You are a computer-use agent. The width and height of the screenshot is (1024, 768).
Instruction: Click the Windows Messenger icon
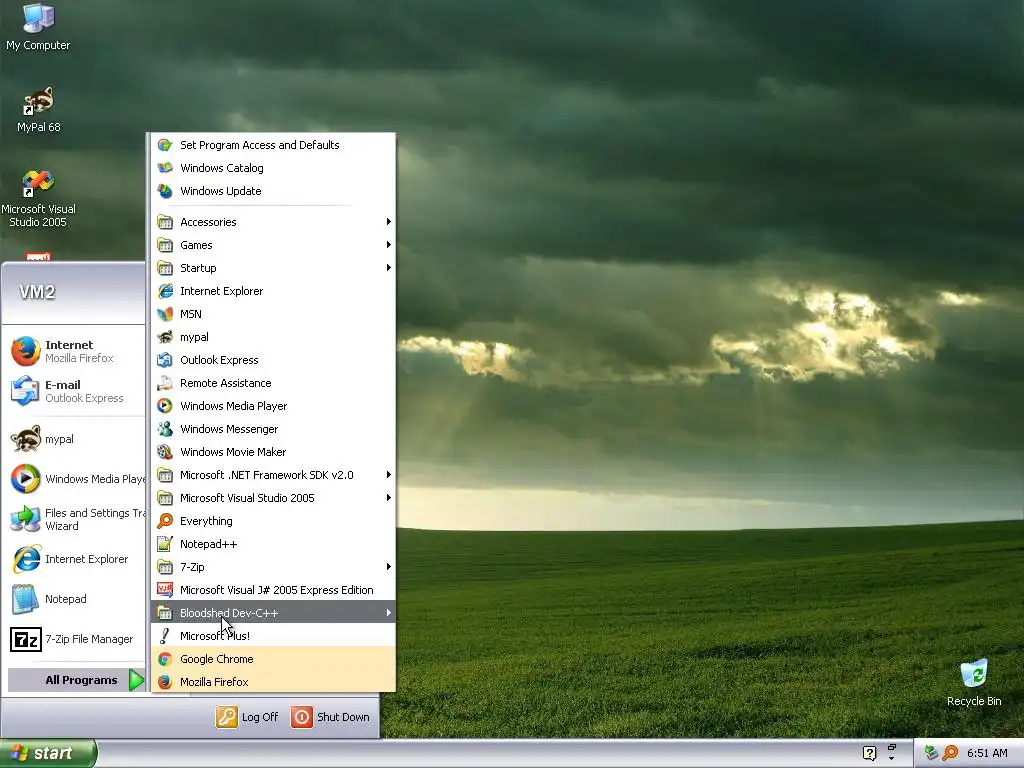point(165,429)
